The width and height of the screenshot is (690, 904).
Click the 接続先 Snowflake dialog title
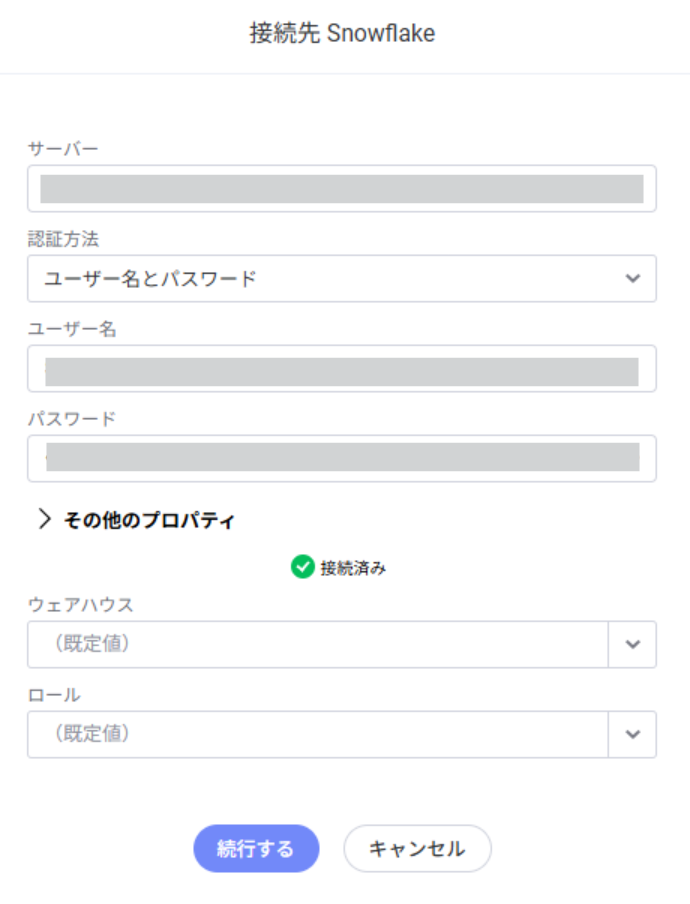point(342,33)
